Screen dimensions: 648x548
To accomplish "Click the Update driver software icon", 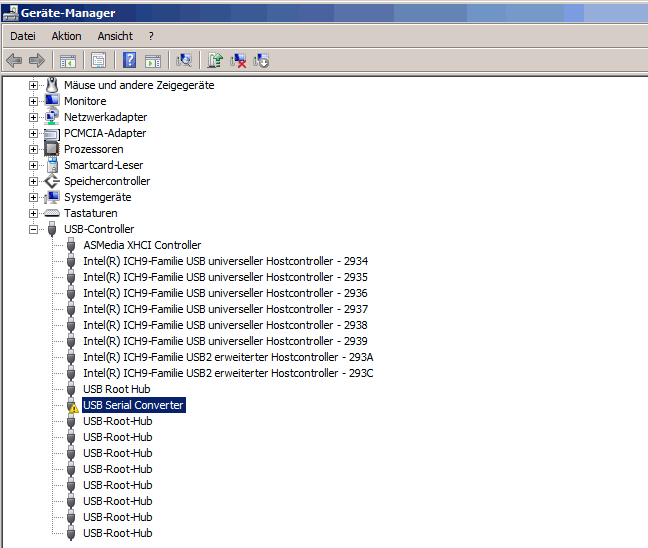I will pos(215,60).
